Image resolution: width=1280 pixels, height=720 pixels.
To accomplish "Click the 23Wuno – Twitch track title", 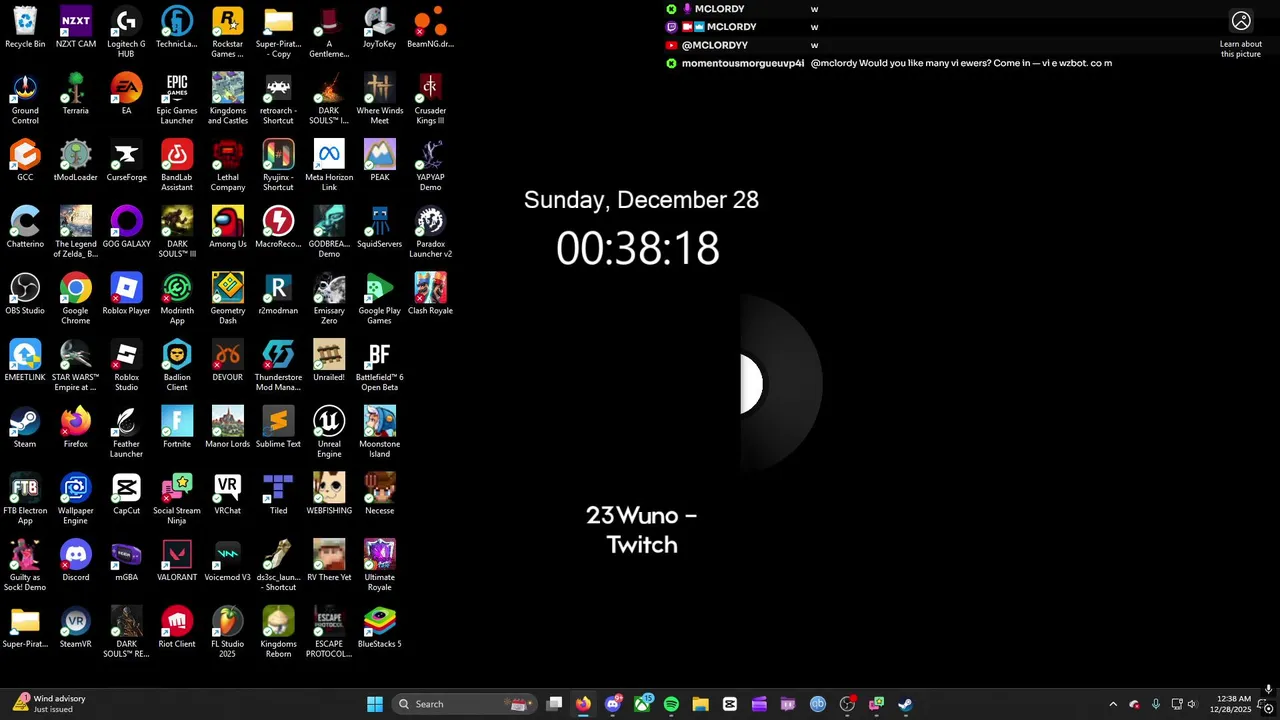I will 641,530.
